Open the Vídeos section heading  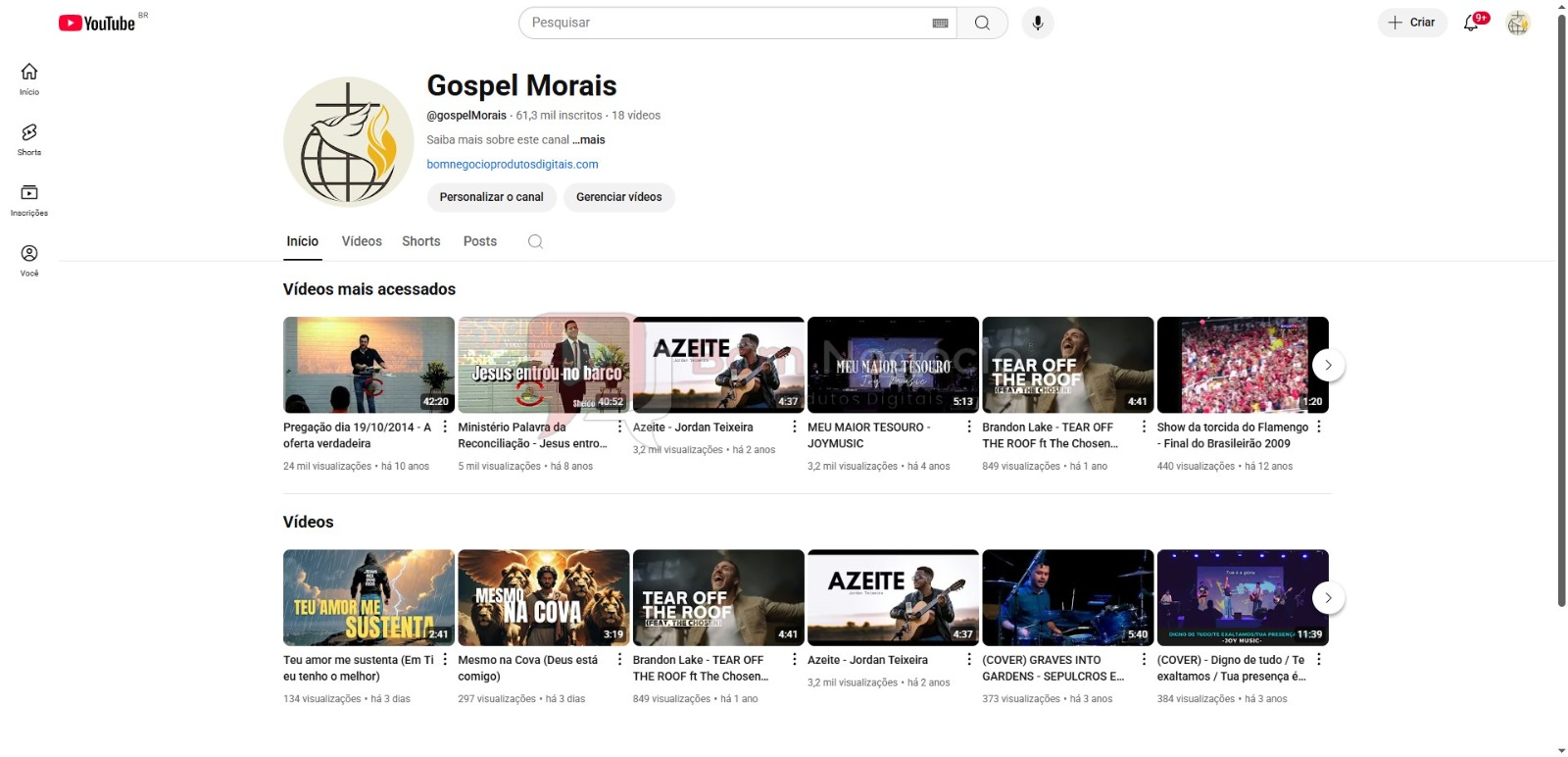coord(309,522)
